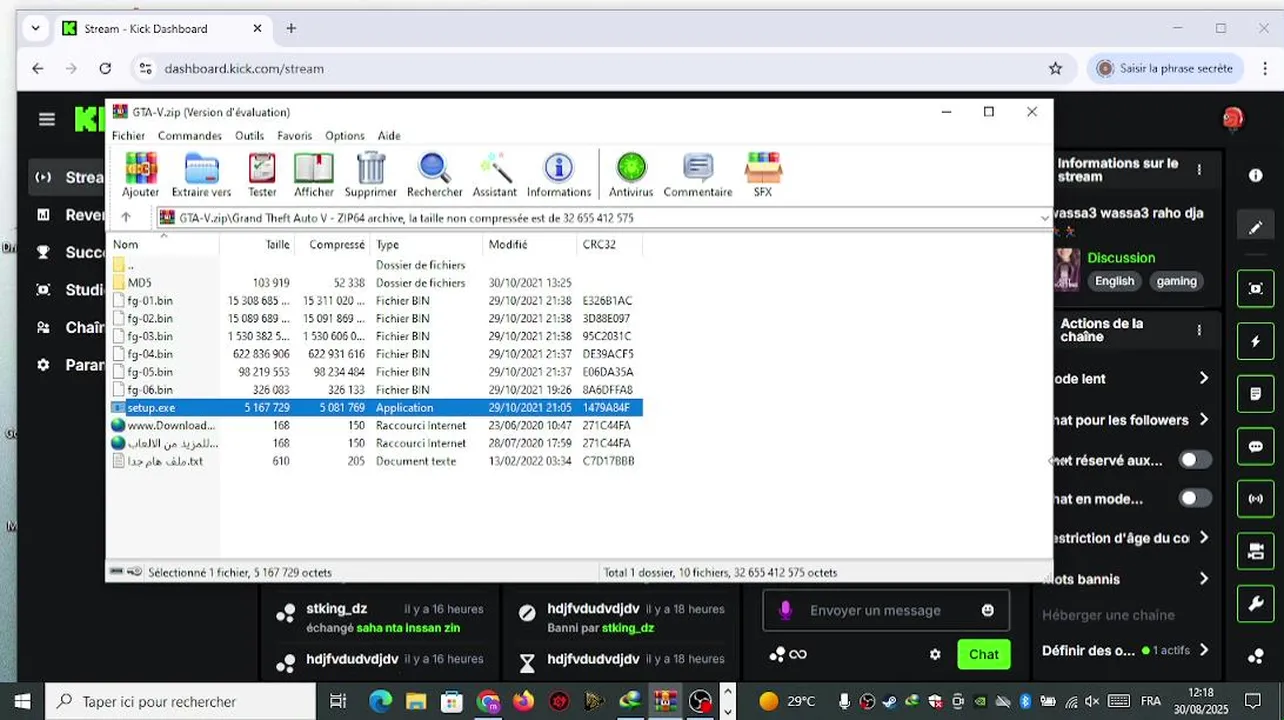Click the Discussion category link

tap(1121, 258)
